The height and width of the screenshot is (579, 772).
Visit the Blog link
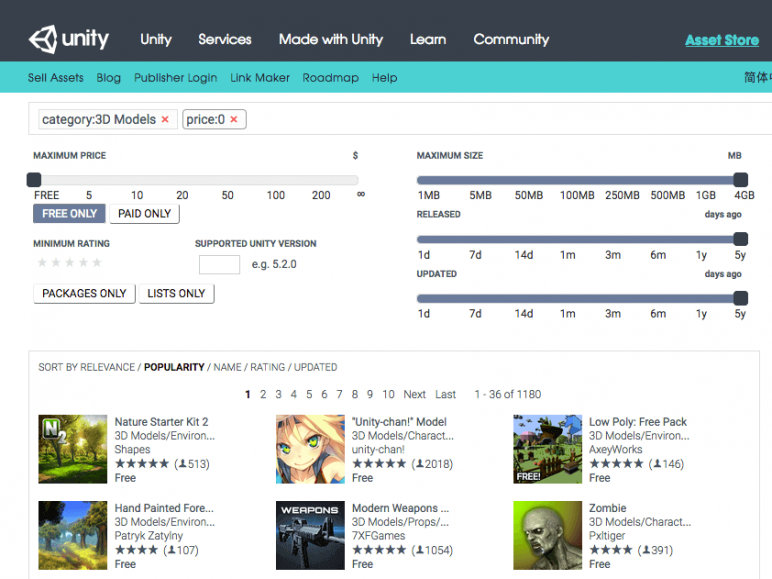tap(109, 78)
